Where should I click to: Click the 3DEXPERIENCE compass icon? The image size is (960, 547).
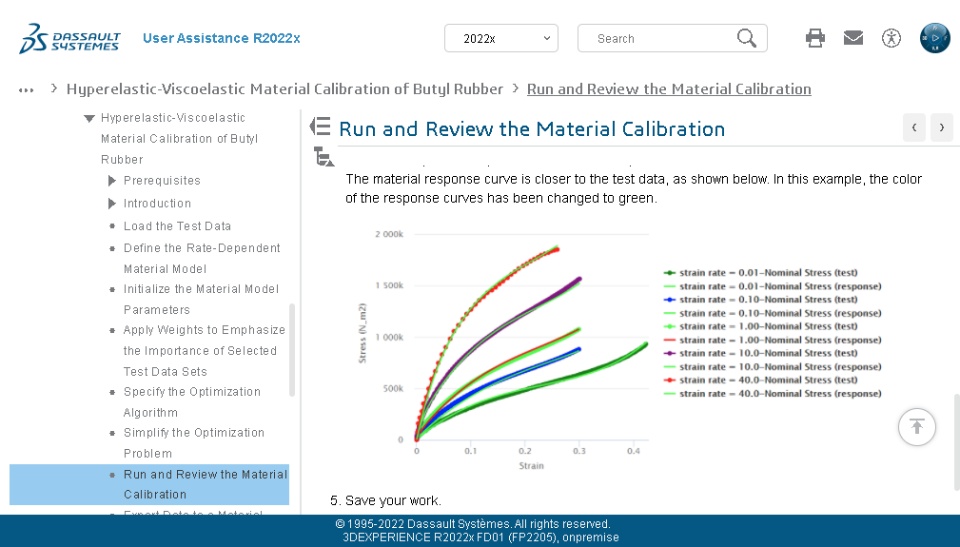[934, 38]
